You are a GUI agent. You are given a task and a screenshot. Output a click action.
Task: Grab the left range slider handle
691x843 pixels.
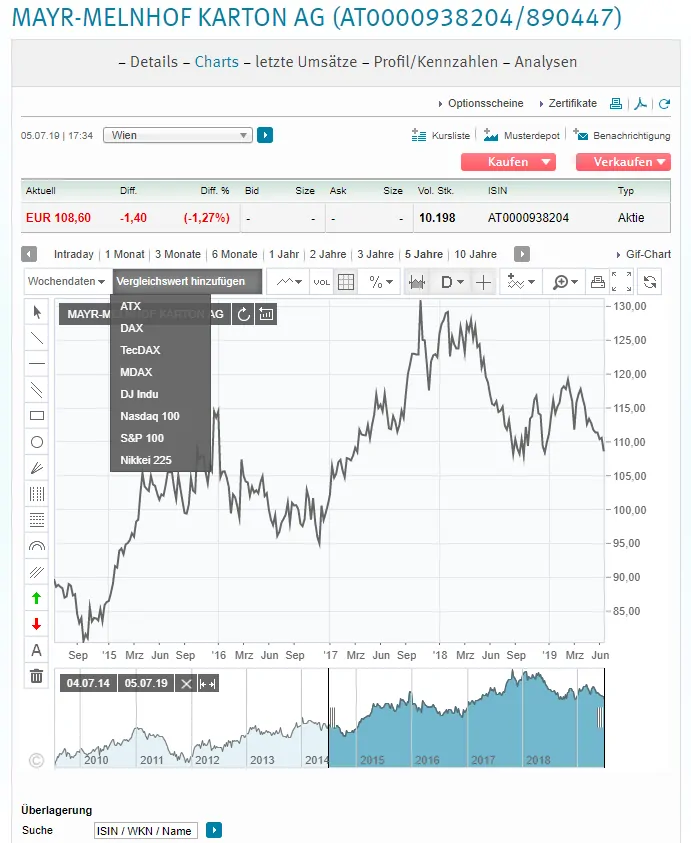point(332,718)
